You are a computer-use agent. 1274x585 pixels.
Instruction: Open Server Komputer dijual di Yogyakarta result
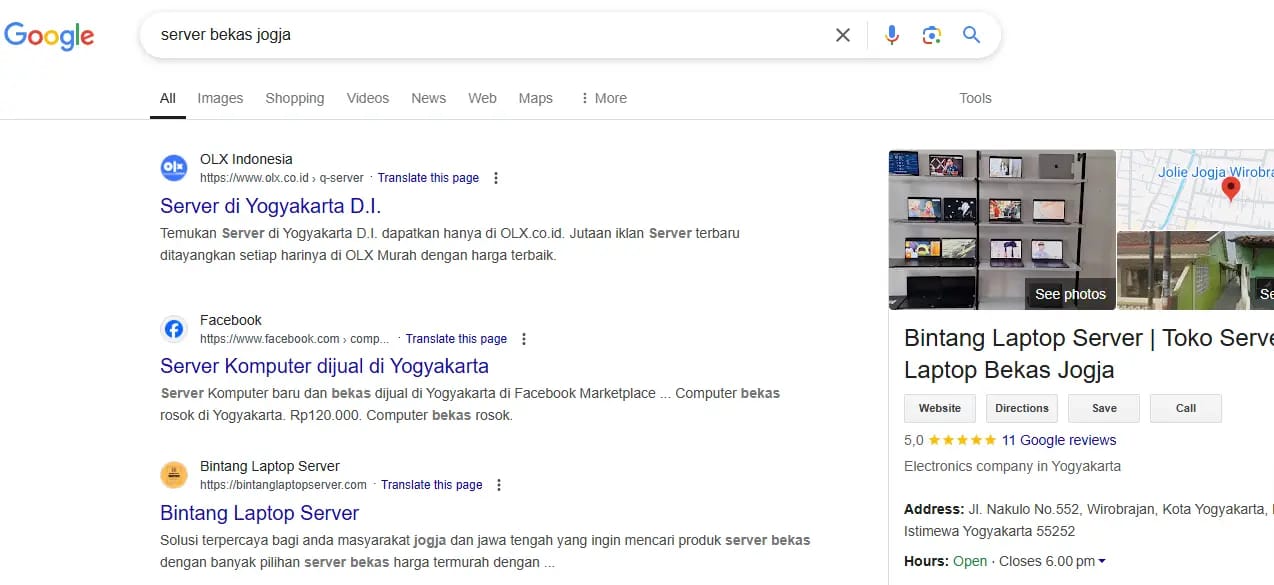(x=324, y=366)
